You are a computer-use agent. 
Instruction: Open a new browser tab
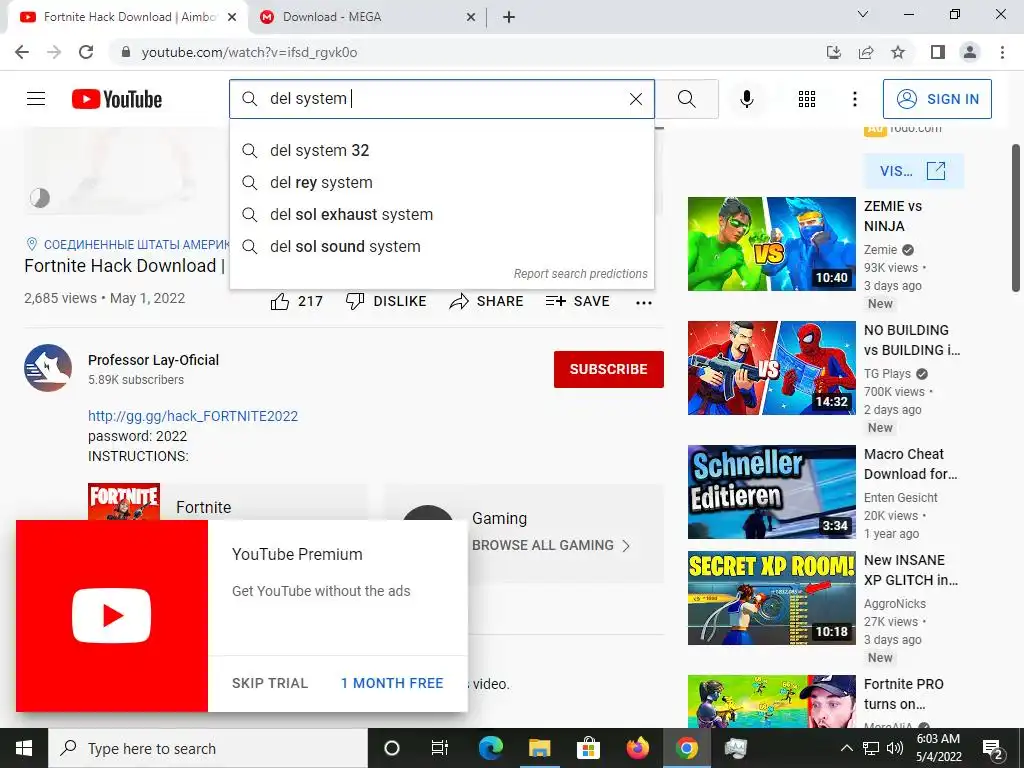click(509, 17)
